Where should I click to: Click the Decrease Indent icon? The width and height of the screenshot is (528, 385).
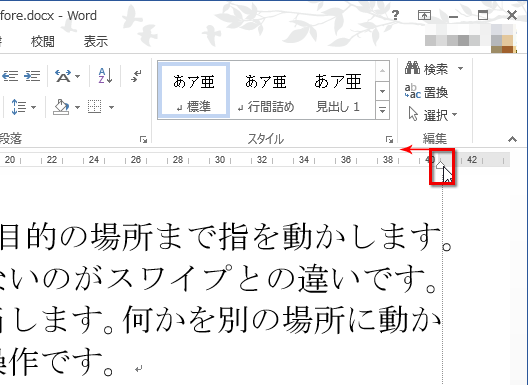pyautogui.click(x=10, y=76)
